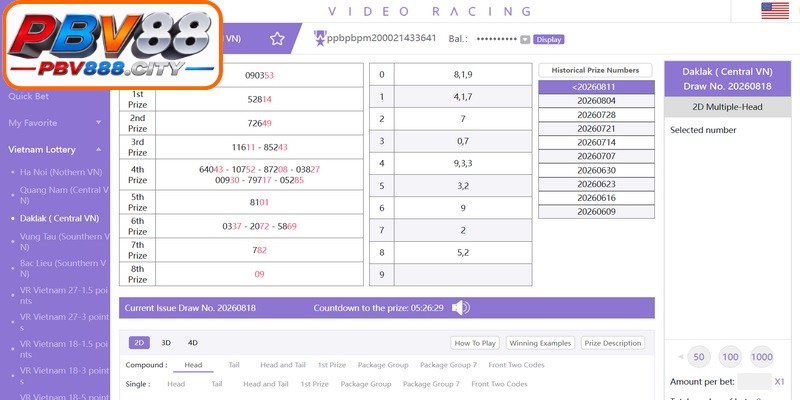This screenshot has width=800, height=400.
Task: Select Quang Nam (Central VN) lottery
Action: tap(64, 195)
